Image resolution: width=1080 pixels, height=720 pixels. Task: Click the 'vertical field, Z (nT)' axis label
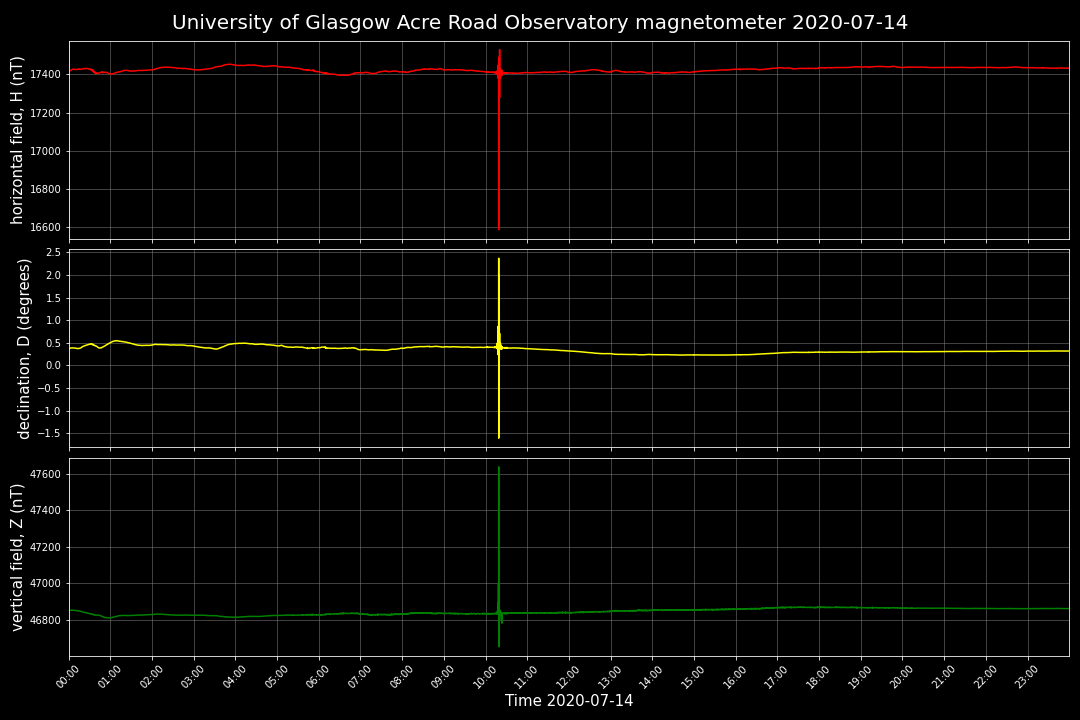[x=17, y=557]
